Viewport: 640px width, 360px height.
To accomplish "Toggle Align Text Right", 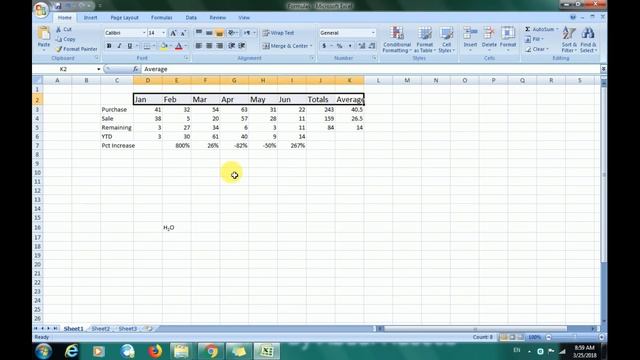I will pos(219,46).
